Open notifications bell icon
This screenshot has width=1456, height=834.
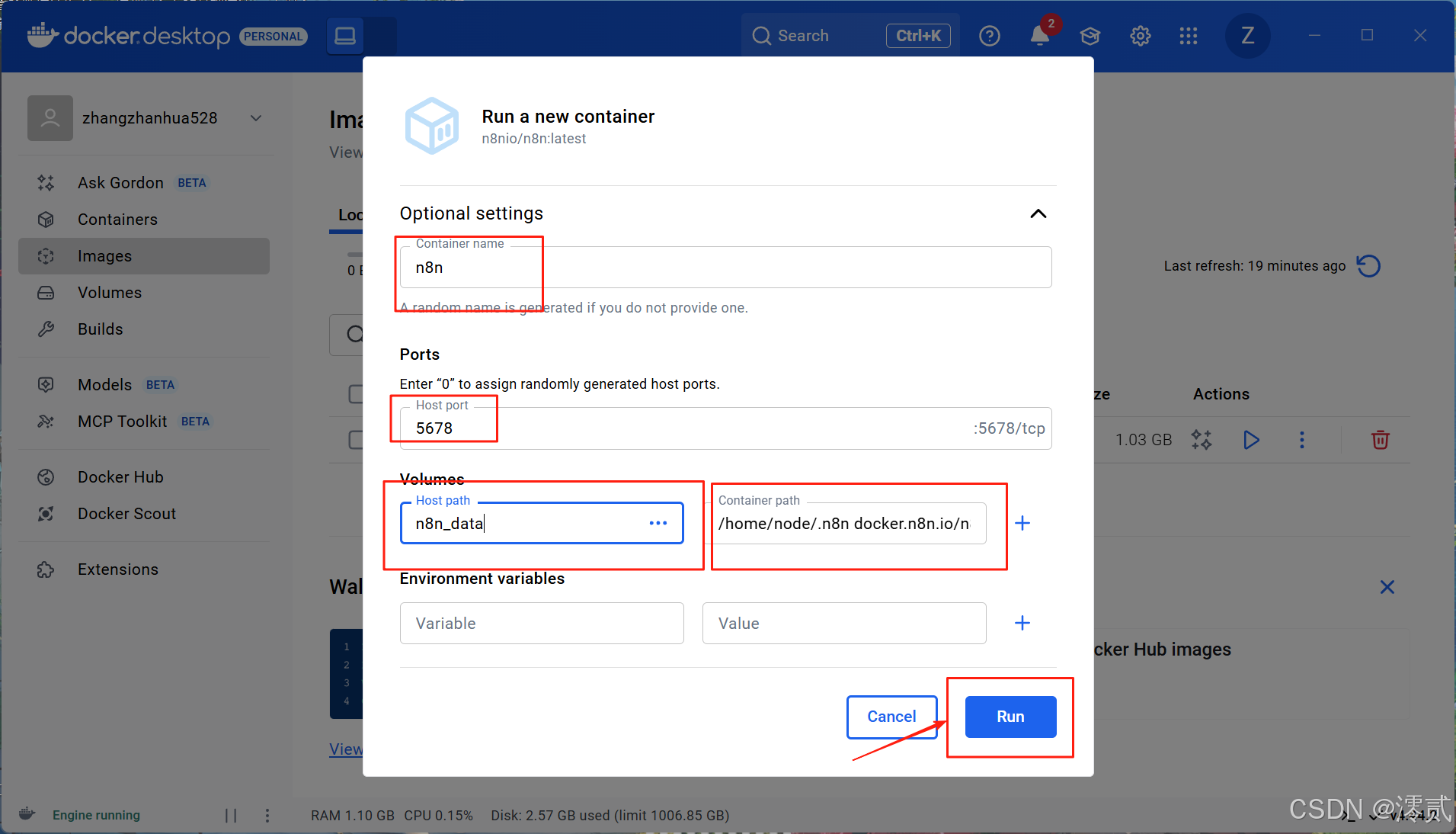click(1040, 36)
